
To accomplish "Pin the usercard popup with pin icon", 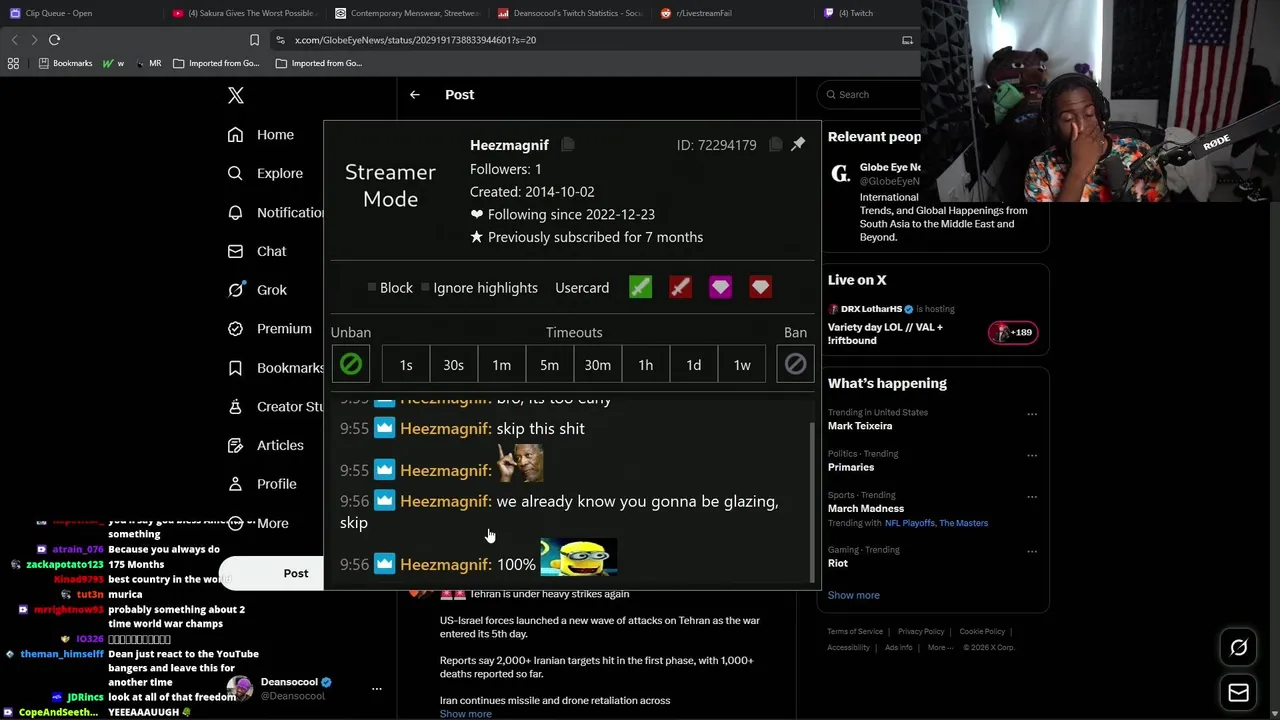I will (798, 145).
